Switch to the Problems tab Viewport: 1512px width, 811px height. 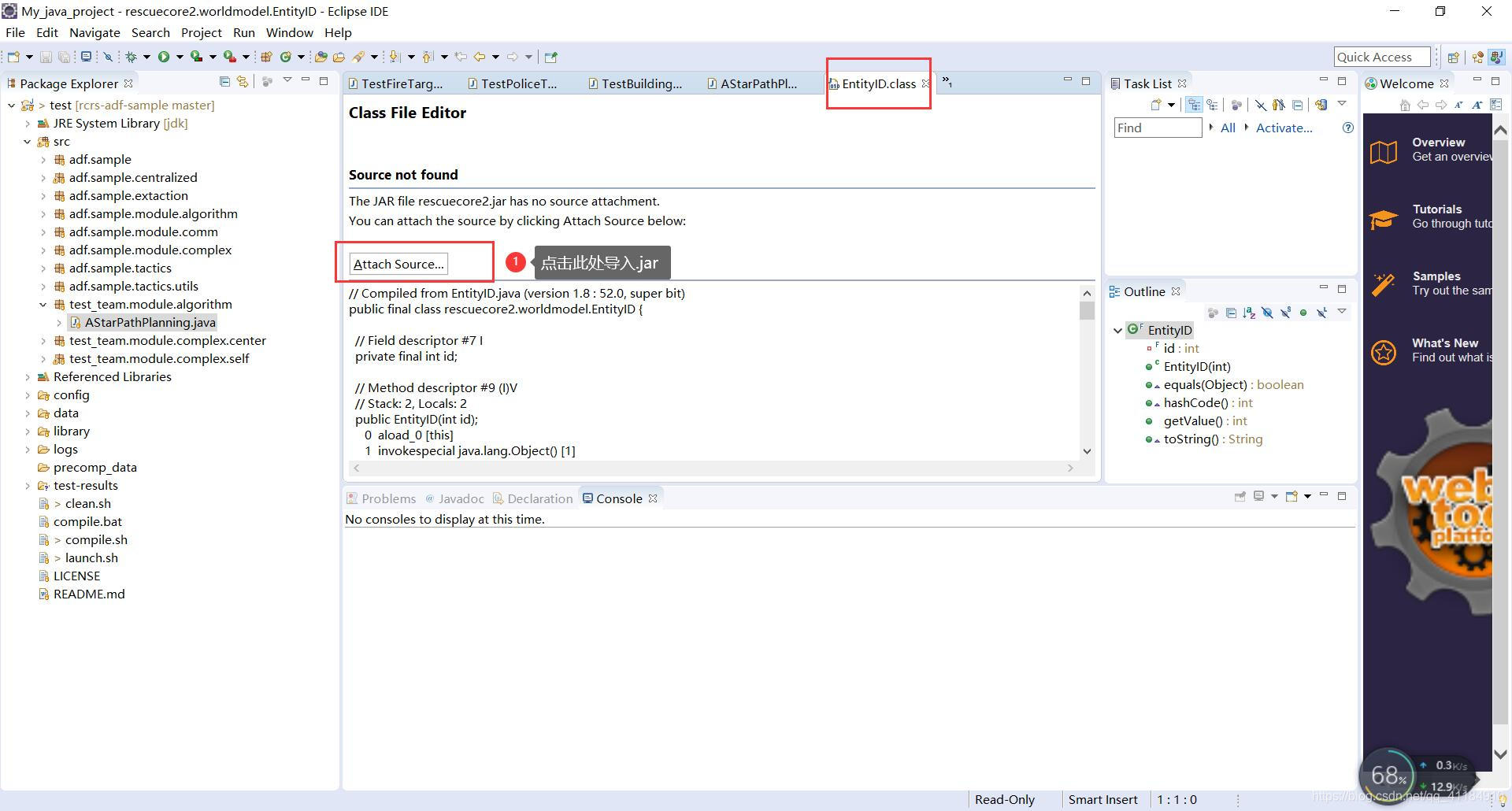click(381, 498)
